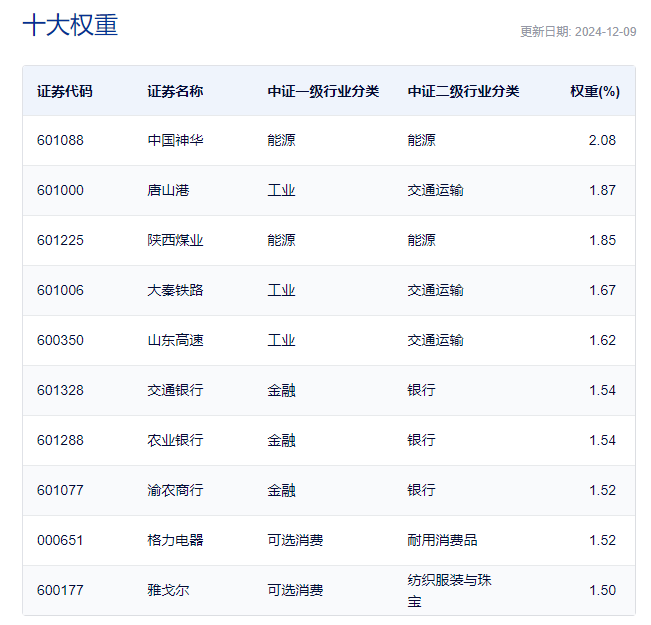Click the 耐用消费品 industry cell

(x=442, y=540)
